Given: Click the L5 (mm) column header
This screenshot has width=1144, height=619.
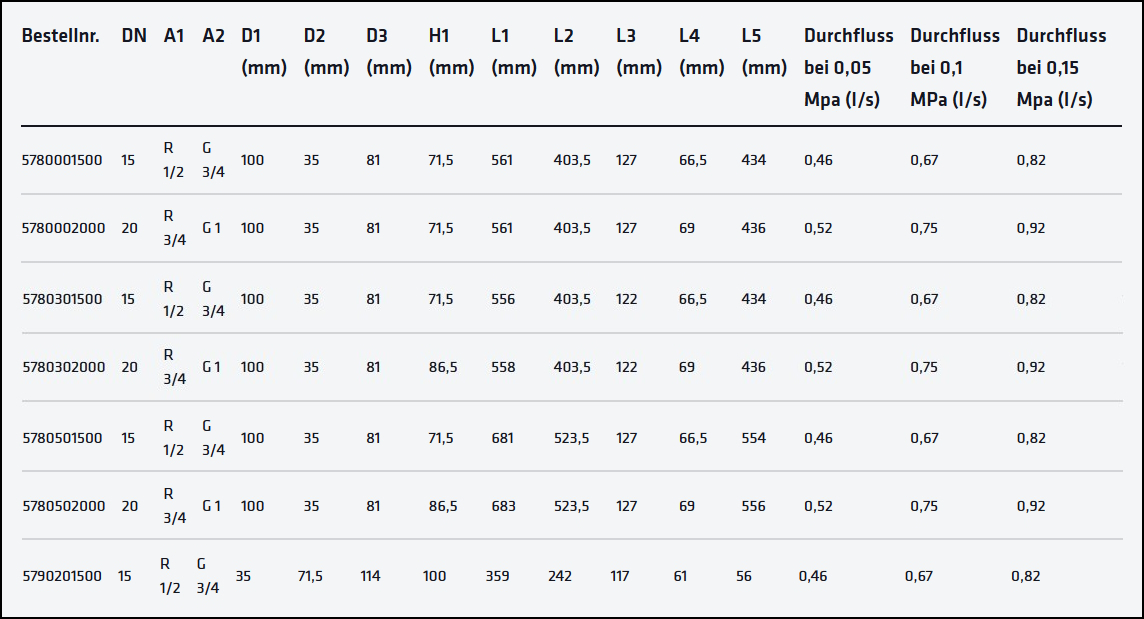Looking at the screenshot, I should 764,52.
